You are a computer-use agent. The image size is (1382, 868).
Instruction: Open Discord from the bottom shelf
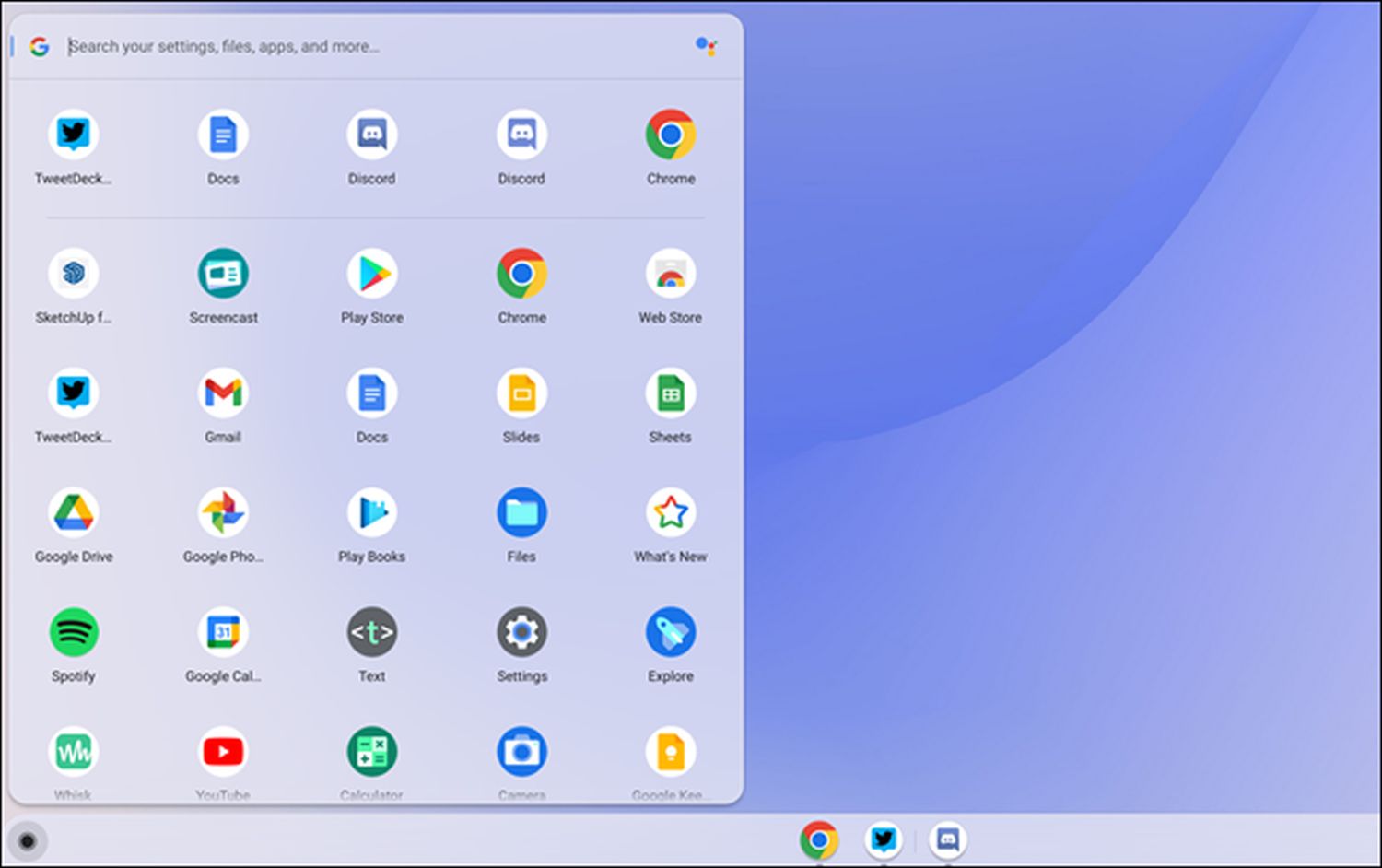[x=947, y=839]
